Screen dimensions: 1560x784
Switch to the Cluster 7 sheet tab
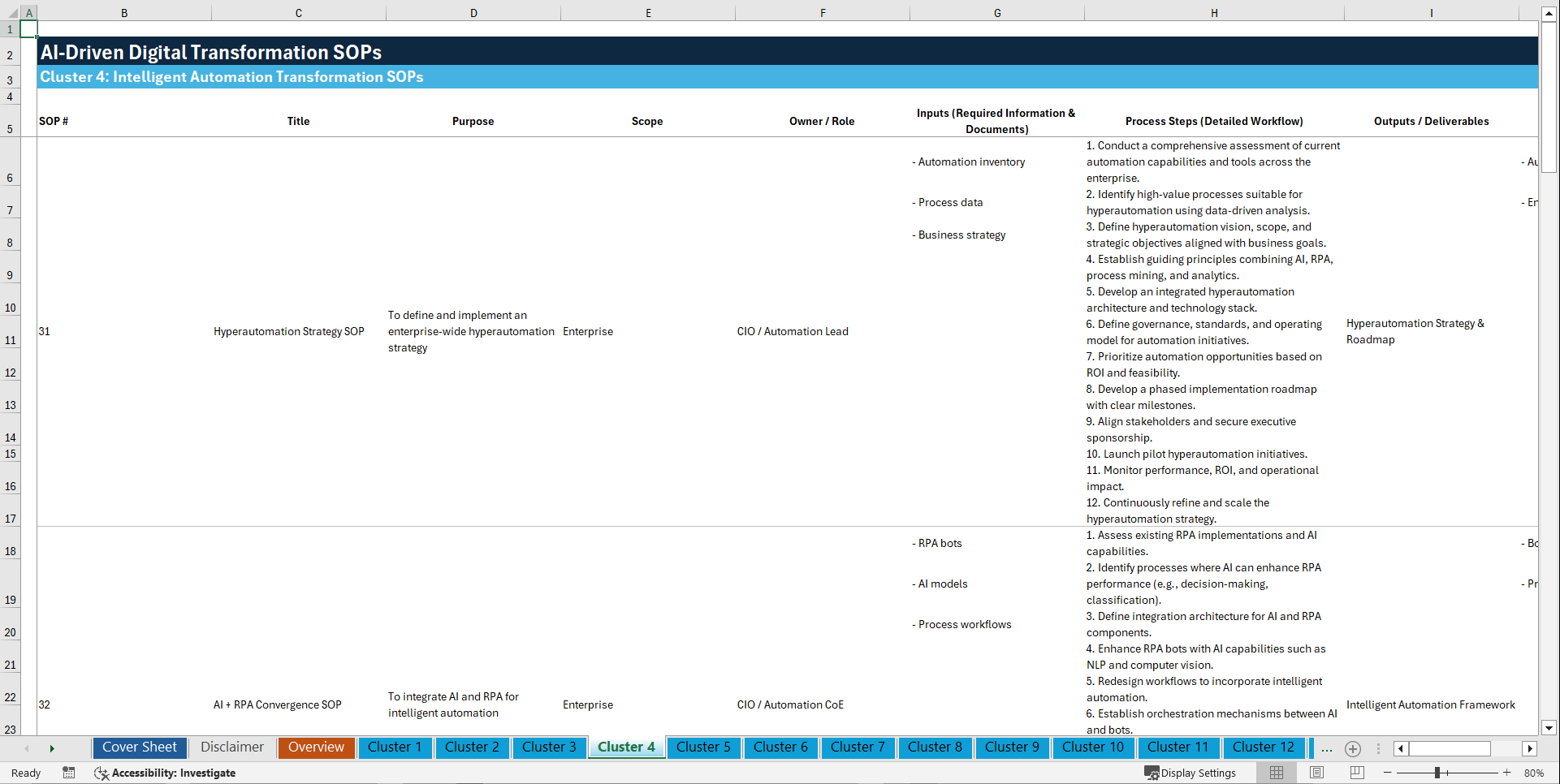coord(858,747)
